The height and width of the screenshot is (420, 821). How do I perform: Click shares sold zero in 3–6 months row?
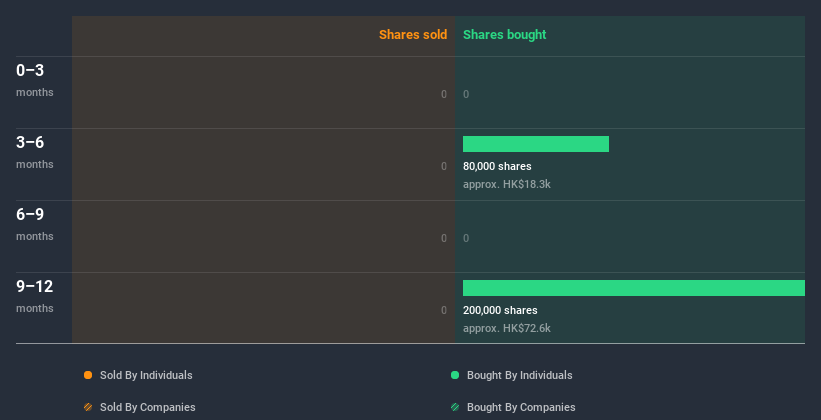[x=444, y=167]
